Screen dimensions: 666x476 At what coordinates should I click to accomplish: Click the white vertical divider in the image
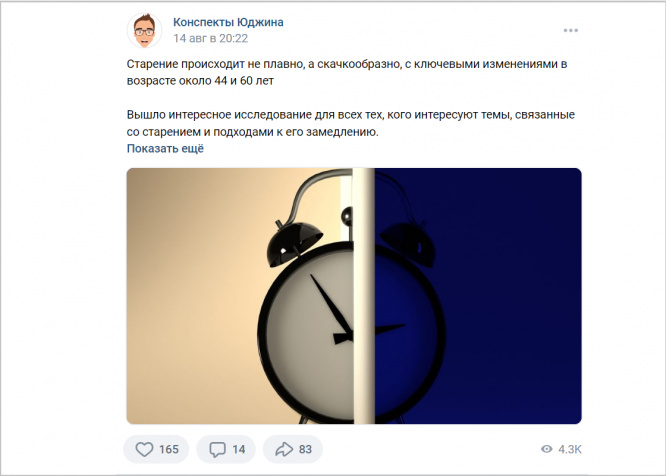pyautogui.click(x=364, y=296)
